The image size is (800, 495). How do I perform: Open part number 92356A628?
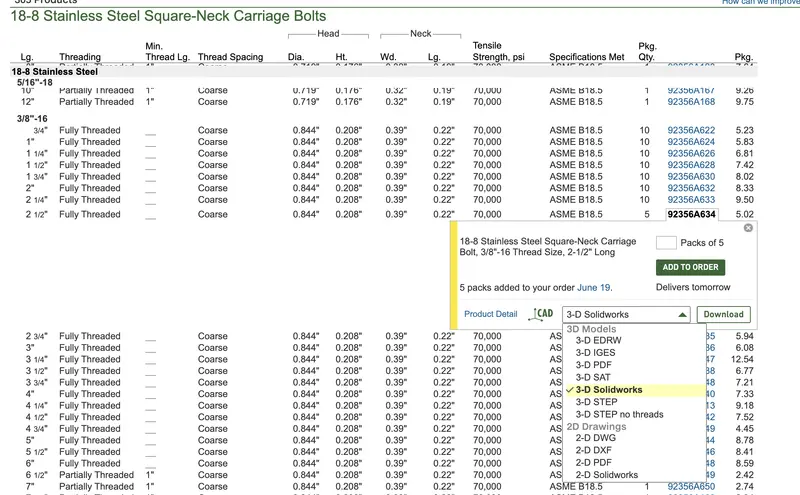[x=691, y=165]
